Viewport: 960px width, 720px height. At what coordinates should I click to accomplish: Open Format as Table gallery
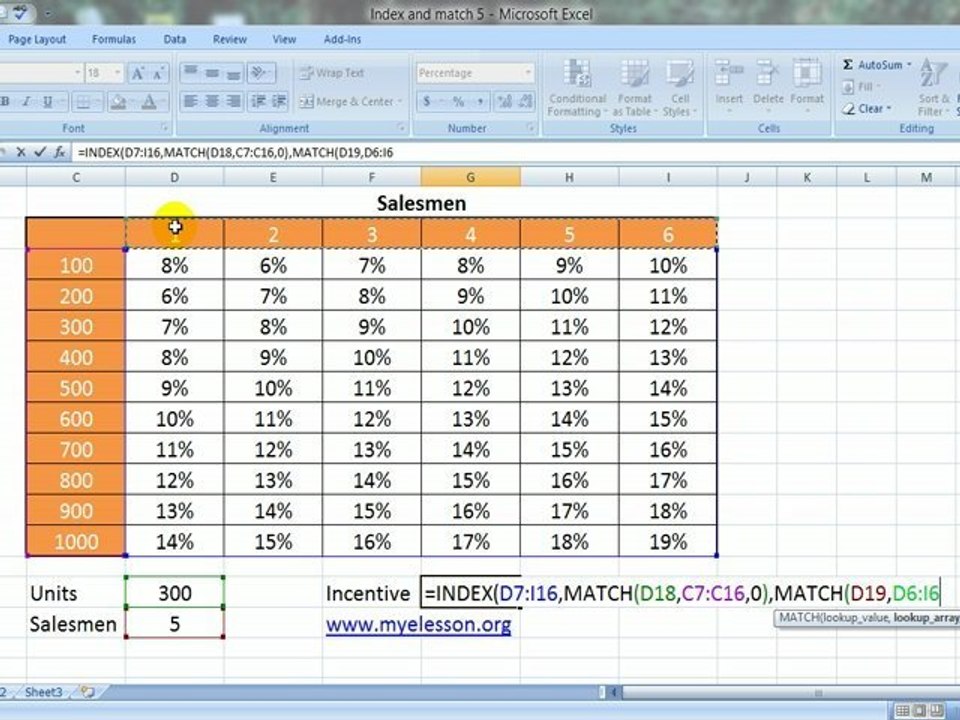click(x=634, y=88)
